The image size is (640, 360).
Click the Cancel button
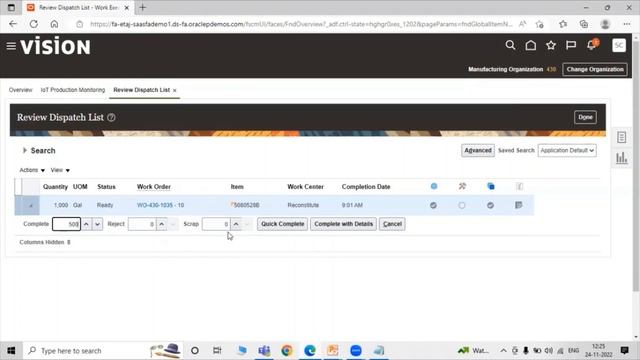click(x=392, y=224)
